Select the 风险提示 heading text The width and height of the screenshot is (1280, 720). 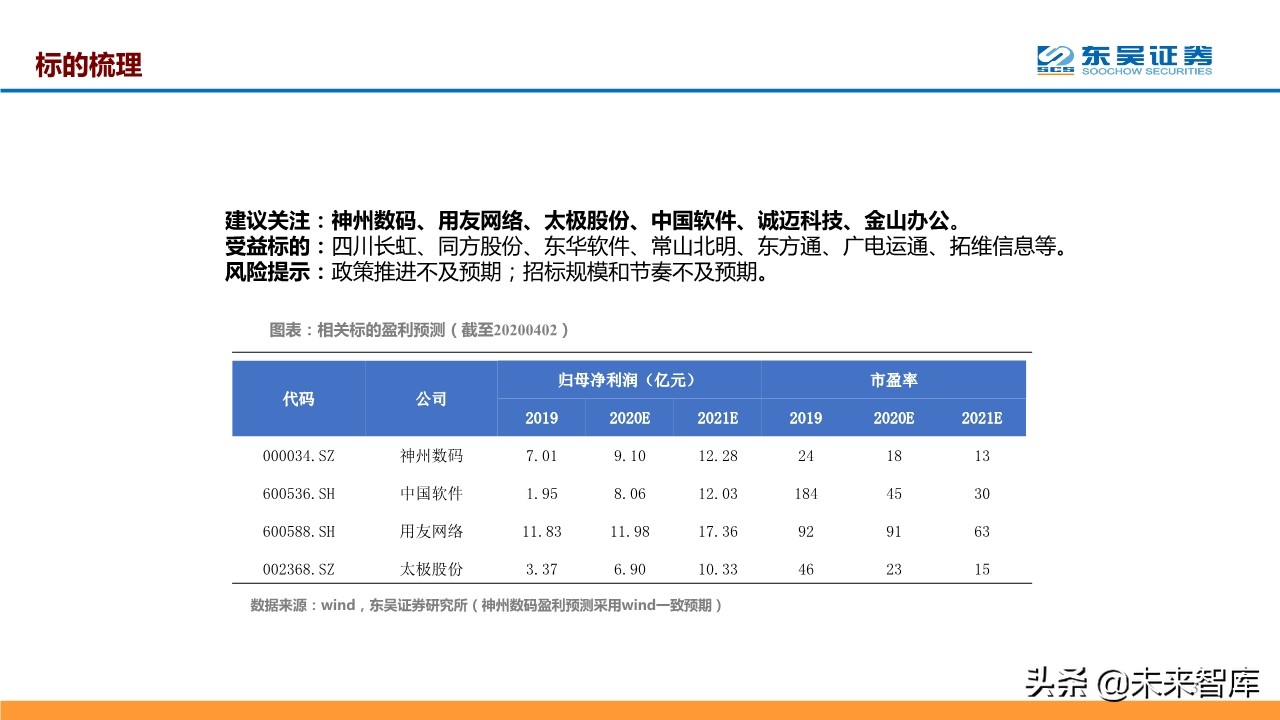click(268, 272)
